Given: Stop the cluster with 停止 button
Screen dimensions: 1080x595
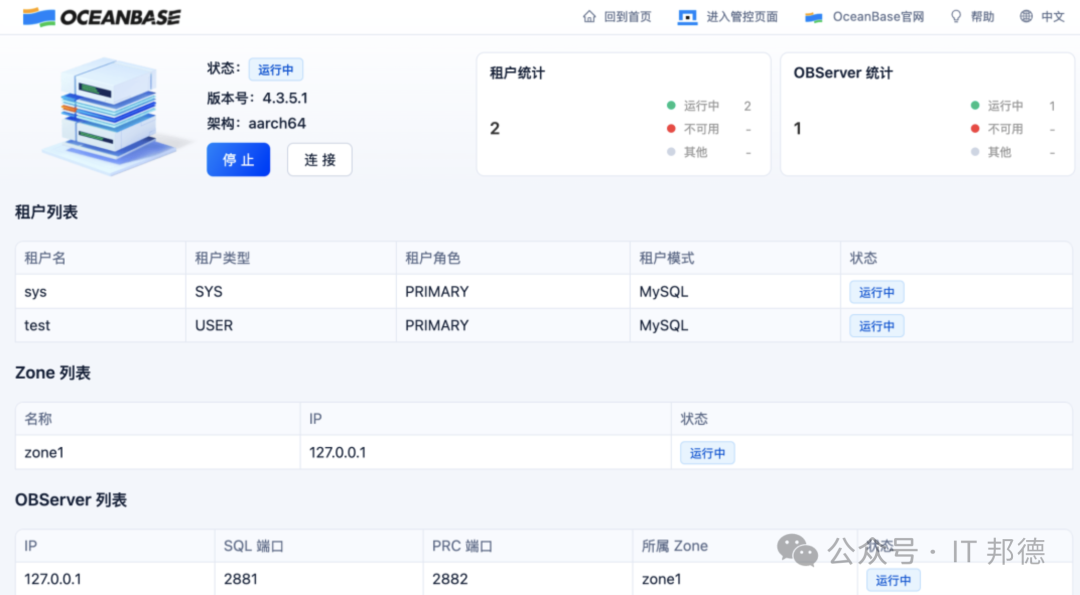Looking at the screenshot, I should (238, 160).
